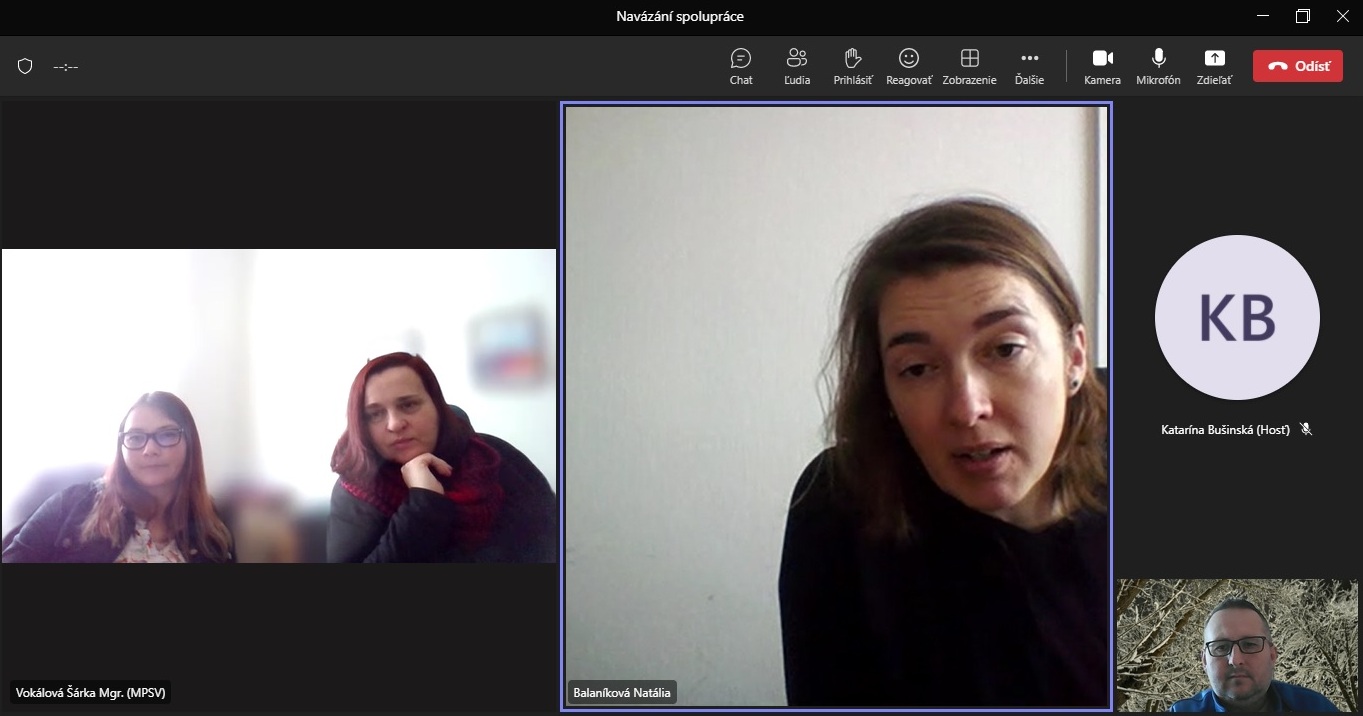Open Ďalšie more options menu
This screenshot has height=716, width=1363.
(1029, 66)
